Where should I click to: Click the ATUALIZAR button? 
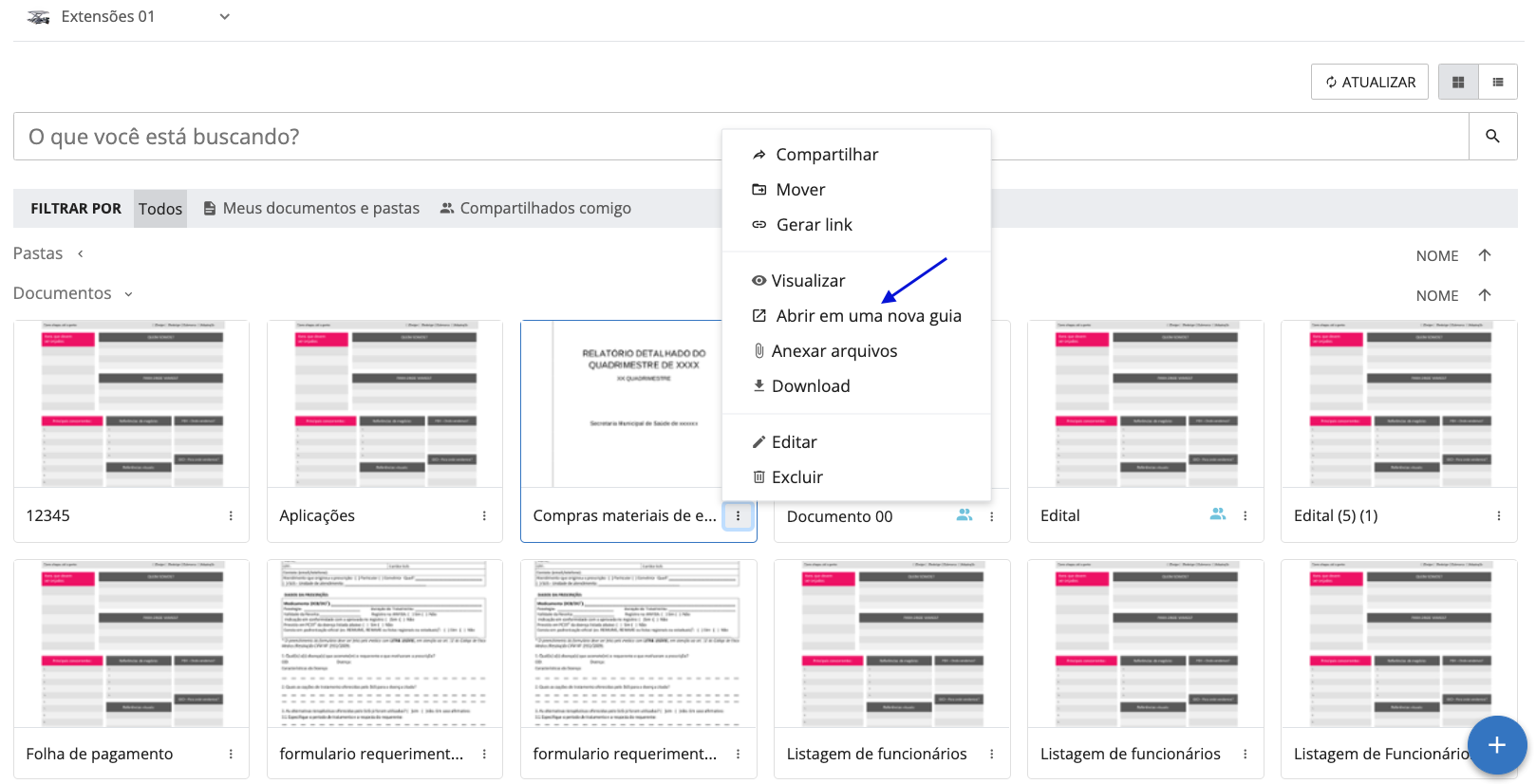(1369, 83)
